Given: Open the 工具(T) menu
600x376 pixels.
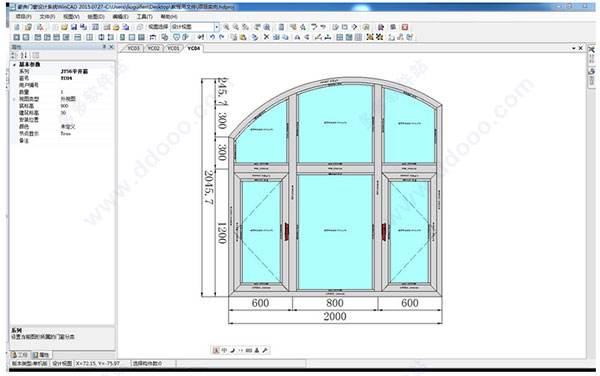Looking at the screenshot, I should click(x=145, y=17).
